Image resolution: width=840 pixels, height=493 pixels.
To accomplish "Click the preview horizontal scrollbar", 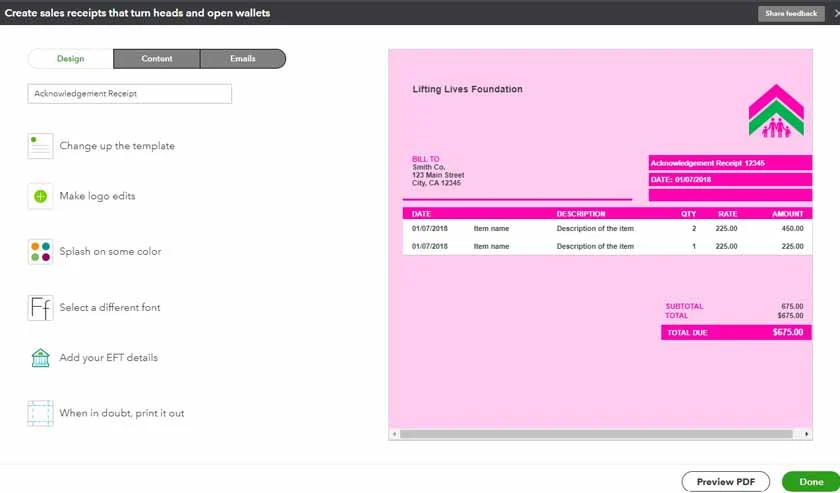I will coord(596,434).
